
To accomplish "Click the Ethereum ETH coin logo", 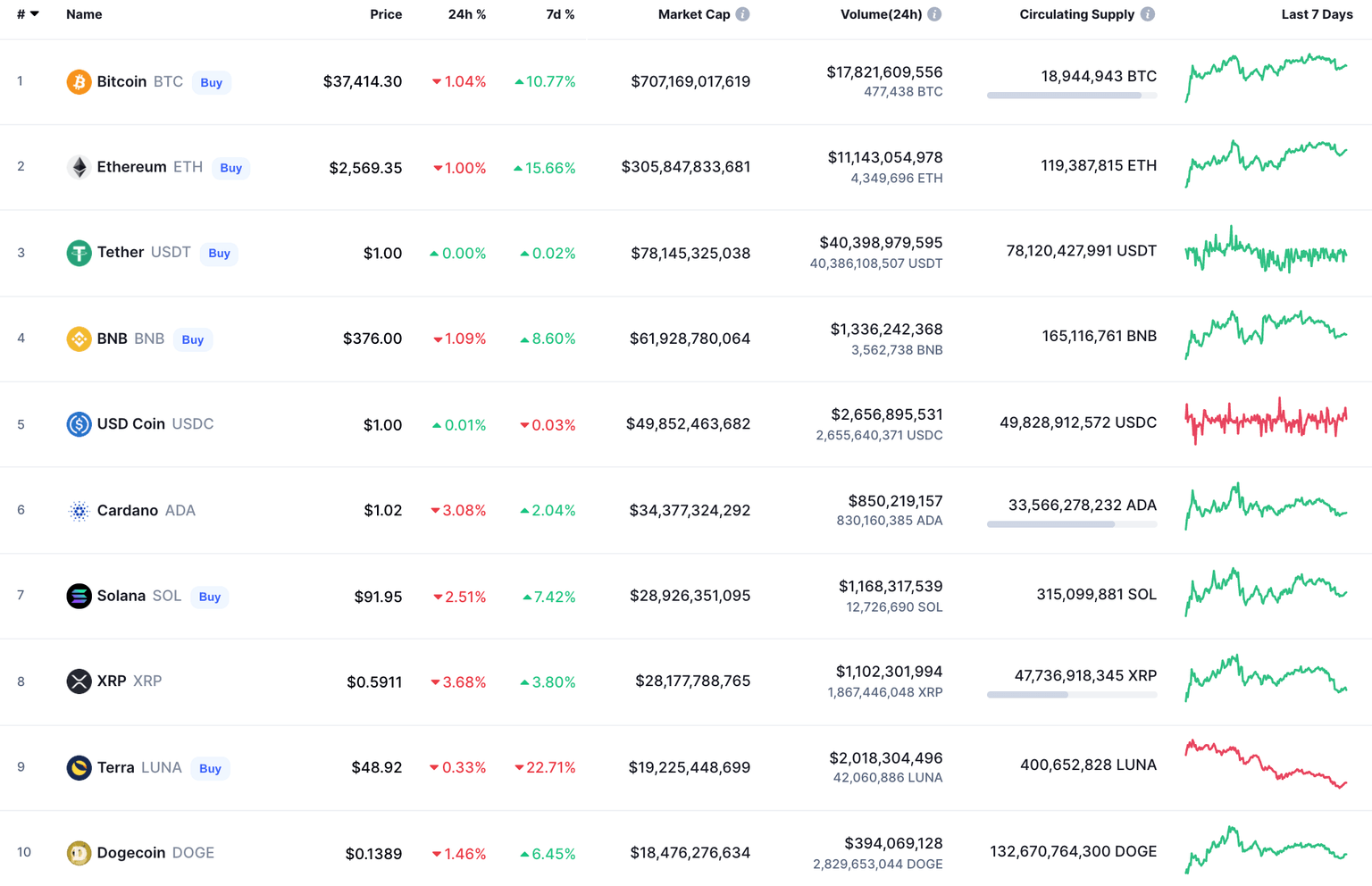I will [79, 167].
